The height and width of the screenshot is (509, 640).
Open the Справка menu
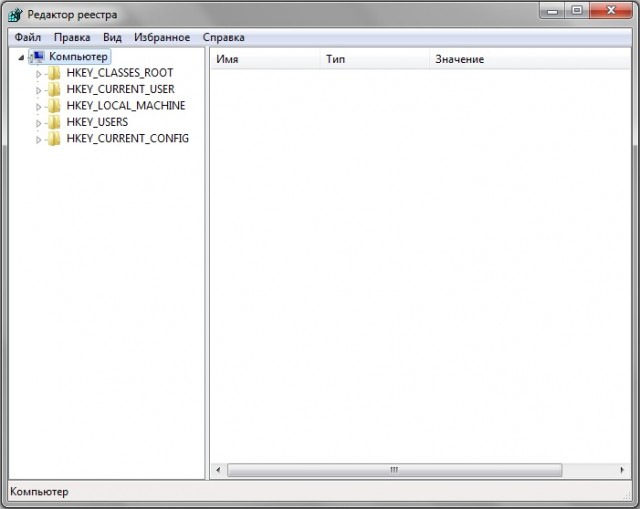click(223, 37)
